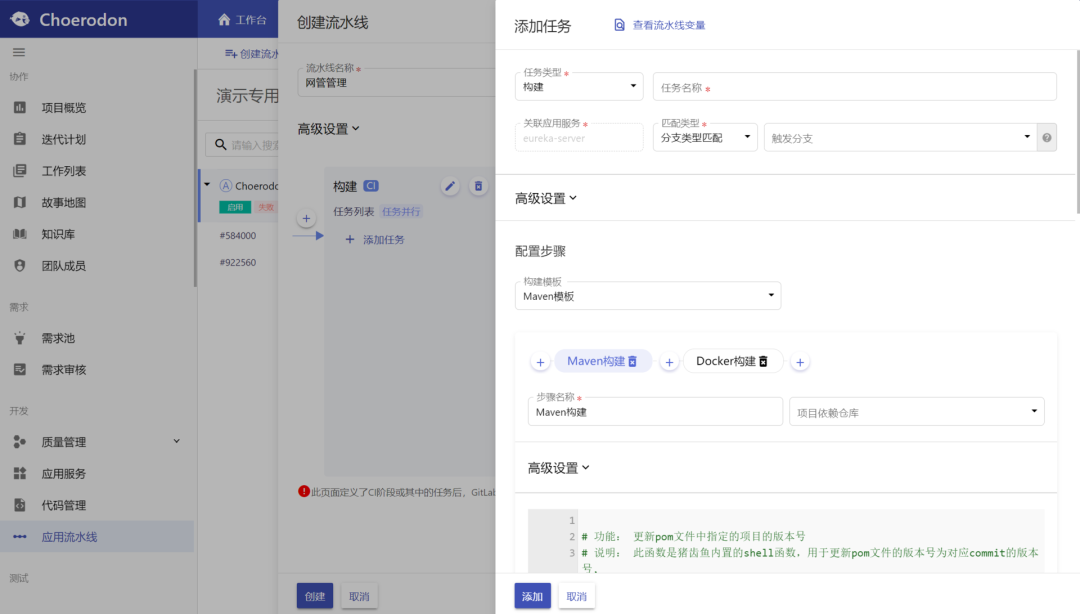Viewport: 1080px width, 614px height.
Task: Click the help icon beside 触发分支
Action: [x=1047, y=138]
